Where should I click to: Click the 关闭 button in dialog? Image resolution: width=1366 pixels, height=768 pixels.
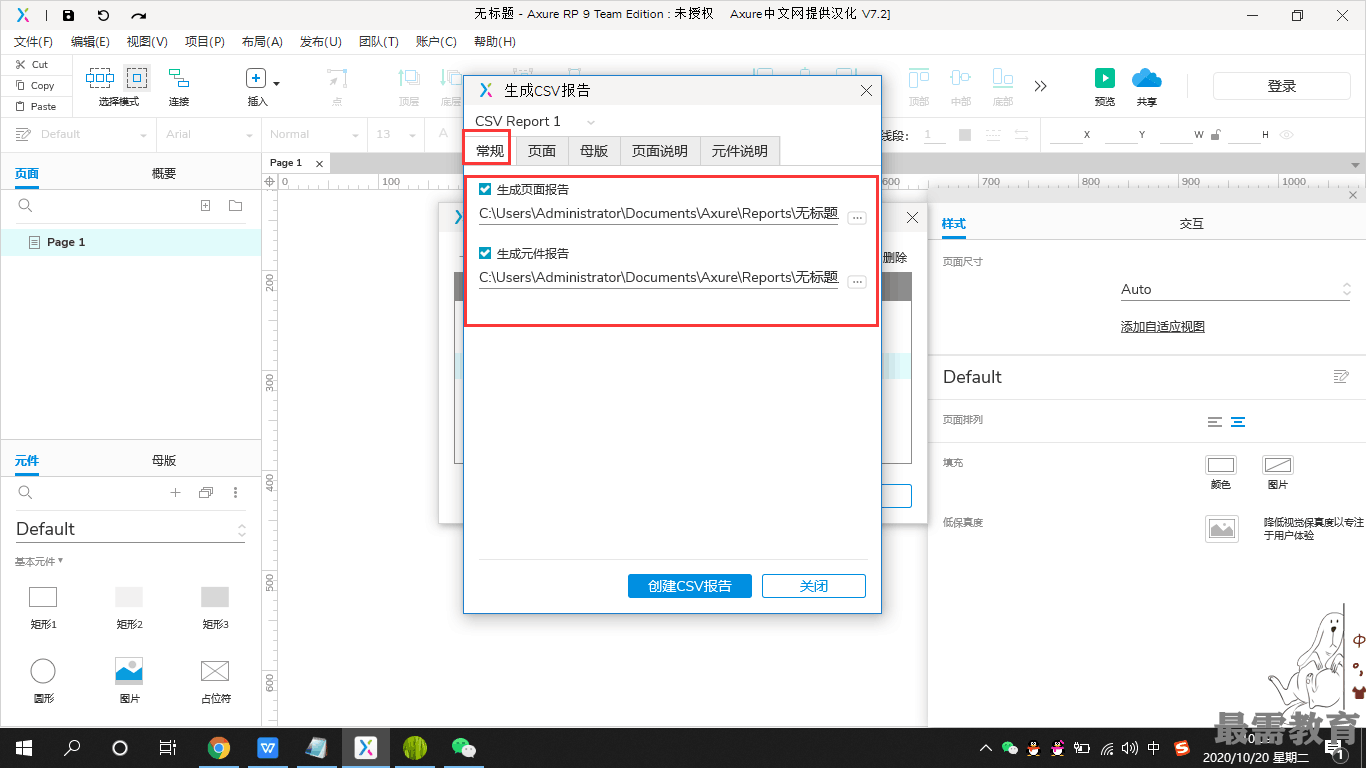click(814, 586)
